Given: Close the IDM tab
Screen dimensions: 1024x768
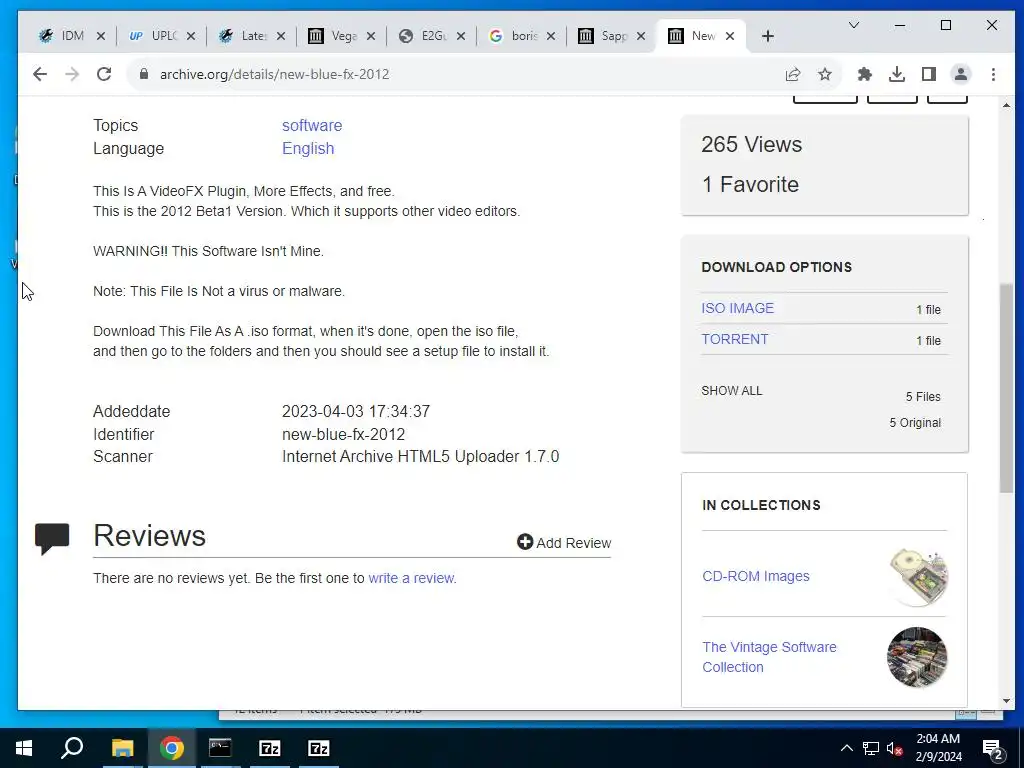Looking at the screenshot, I should (101, 36).
